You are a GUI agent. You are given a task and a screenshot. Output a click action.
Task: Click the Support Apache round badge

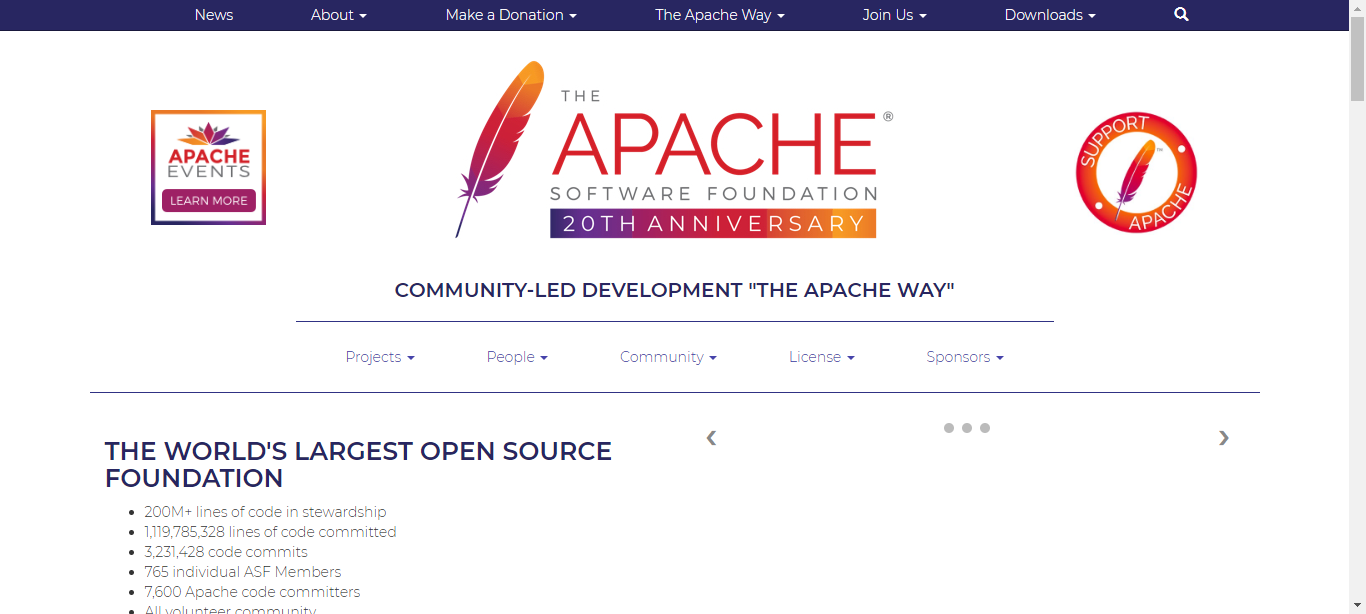(x=1136, y=172)
